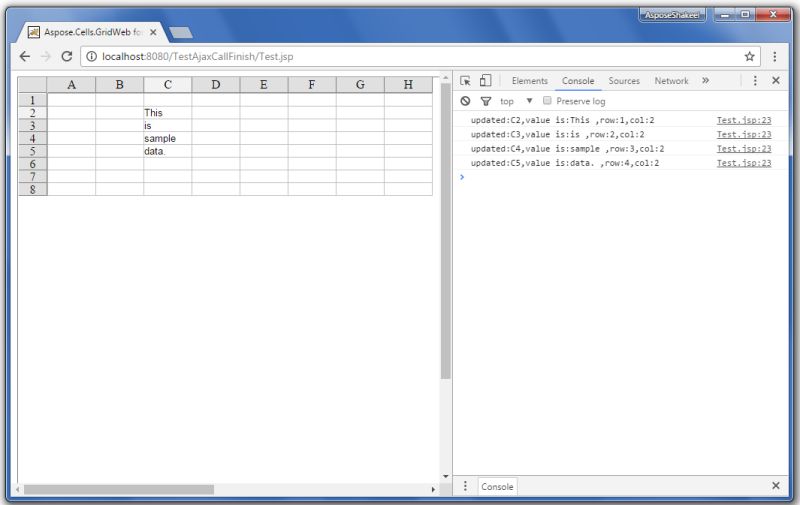Image resolution: width=800 pixels, height=505 pixels.
Task: Click log entry 'updated:C2,value is:This'
Action: click(562, 120)
